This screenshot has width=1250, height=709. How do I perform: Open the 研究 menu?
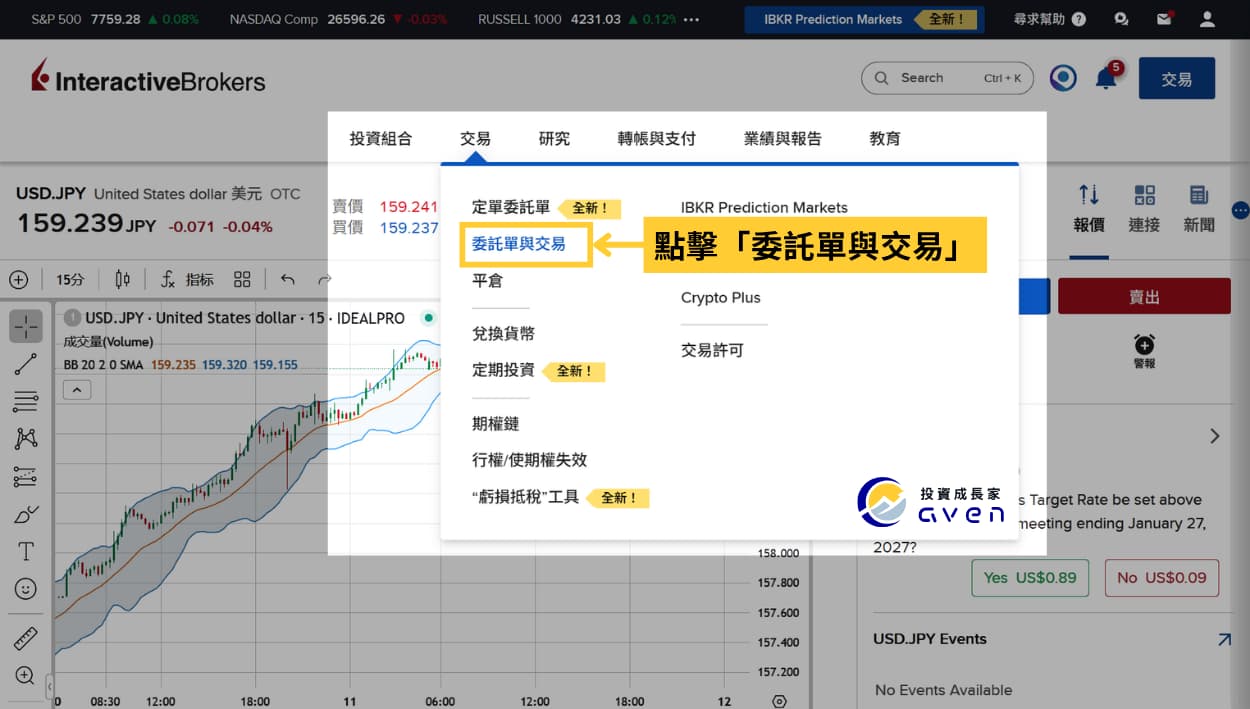(x=554, y=139)
